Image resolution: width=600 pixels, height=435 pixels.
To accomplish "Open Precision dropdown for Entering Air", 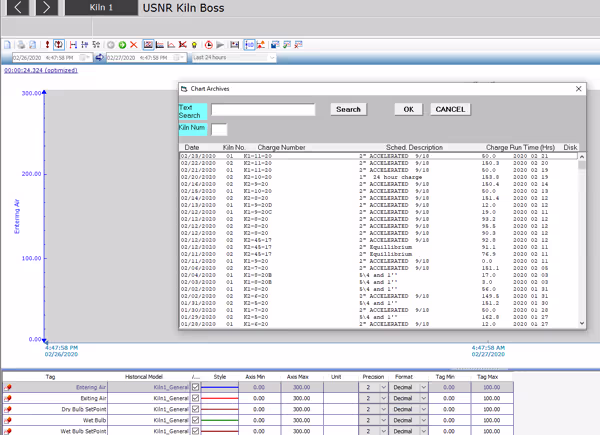I will tap(383, 387).
